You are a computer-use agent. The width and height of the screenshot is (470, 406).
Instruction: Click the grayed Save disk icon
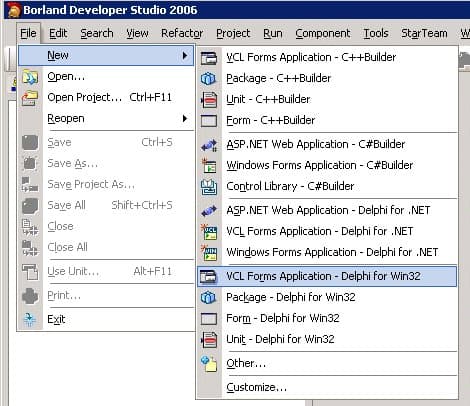pos(30,143)
